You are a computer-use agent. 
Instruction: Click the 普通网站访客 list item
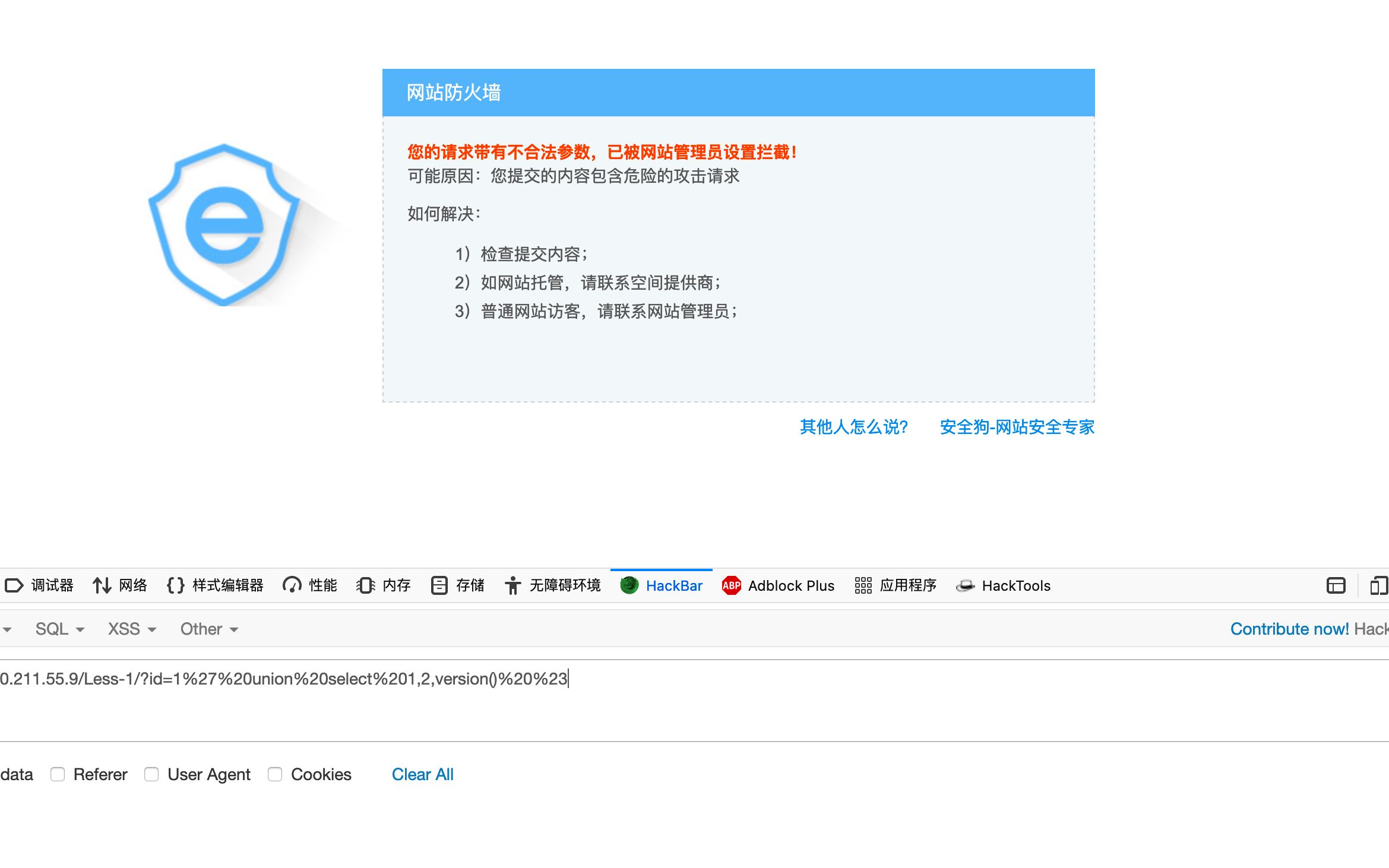tap(596, 311)
